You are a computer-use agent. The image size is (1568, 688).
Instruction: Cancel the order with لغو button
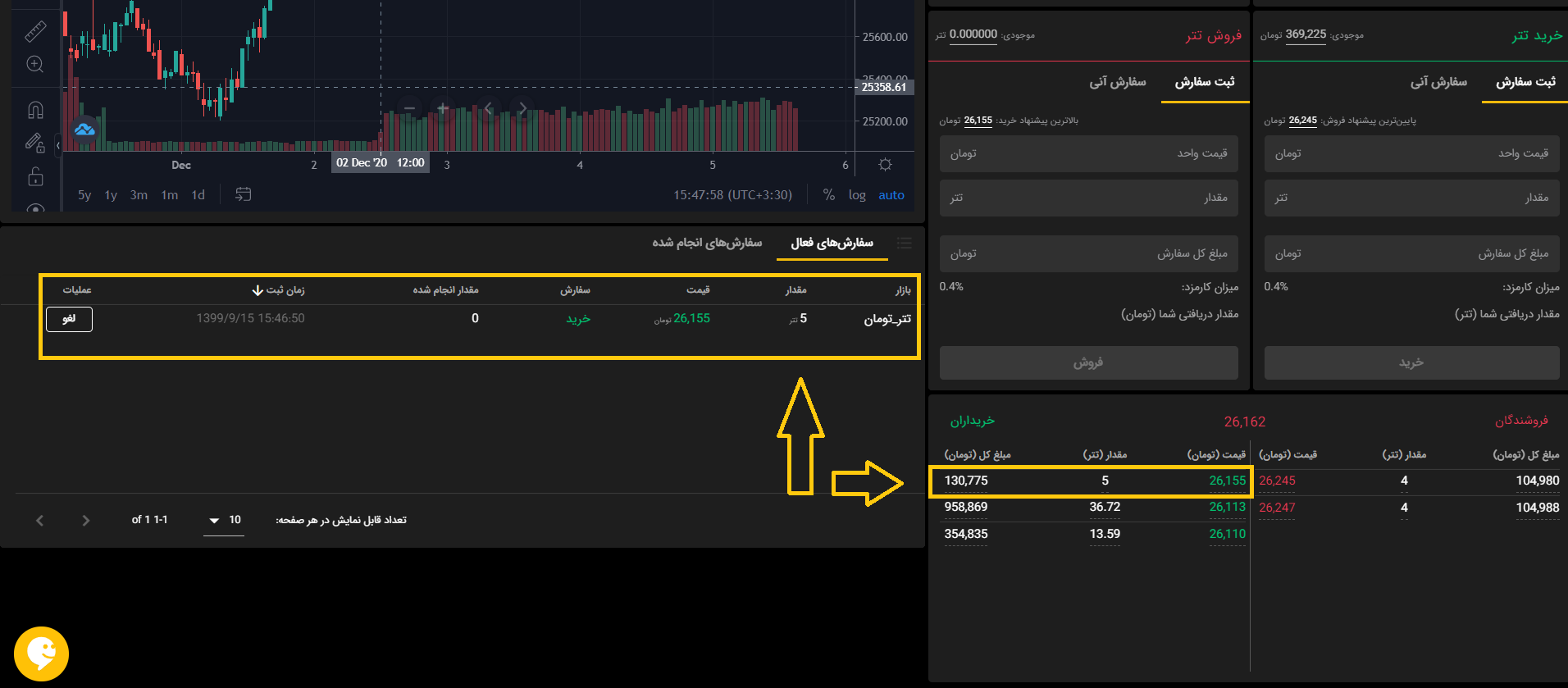coord(69,319)
